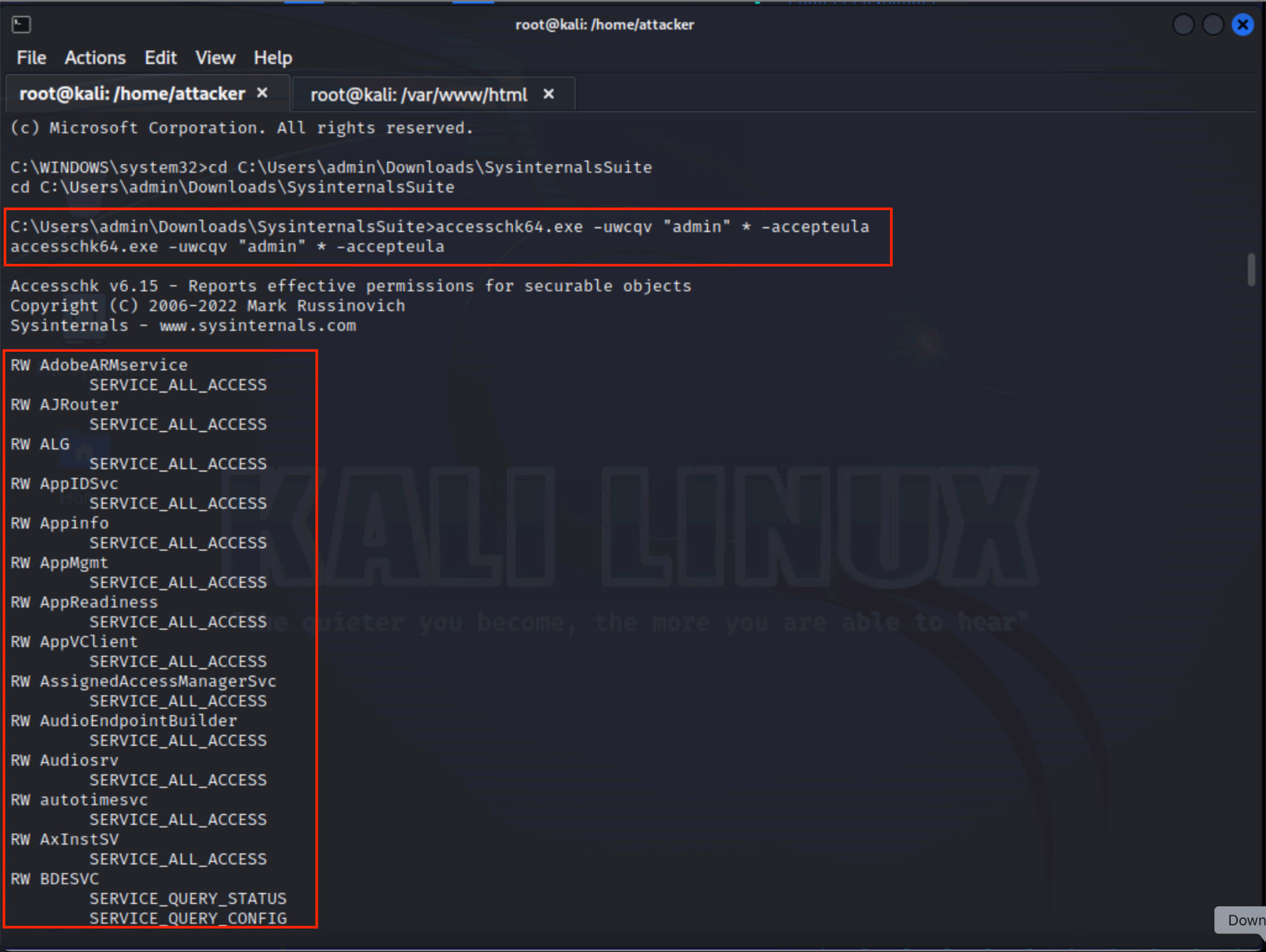Click the terminal vertical scrollbar thumb

point(1251,270)
